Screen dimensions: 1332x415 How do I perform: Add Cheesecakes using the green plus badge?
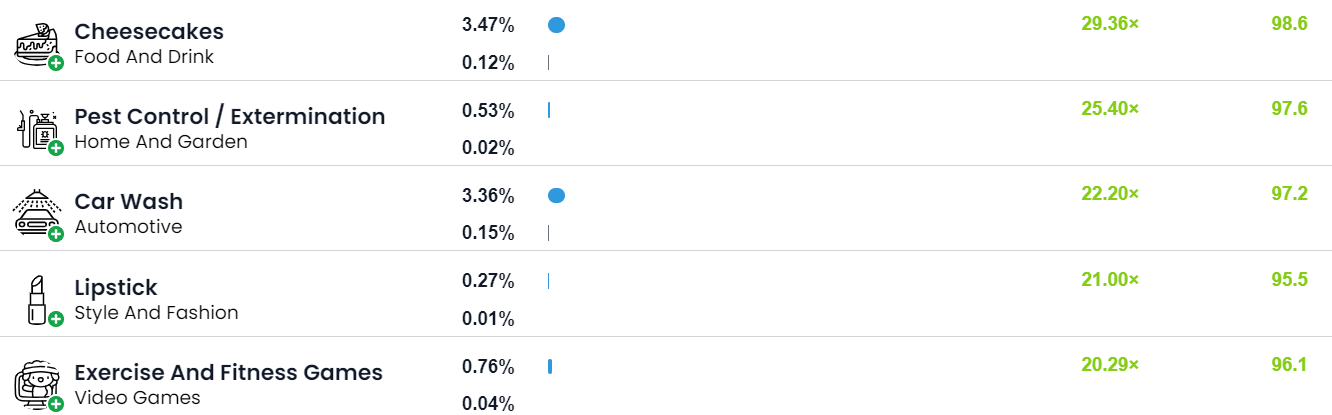56,63
